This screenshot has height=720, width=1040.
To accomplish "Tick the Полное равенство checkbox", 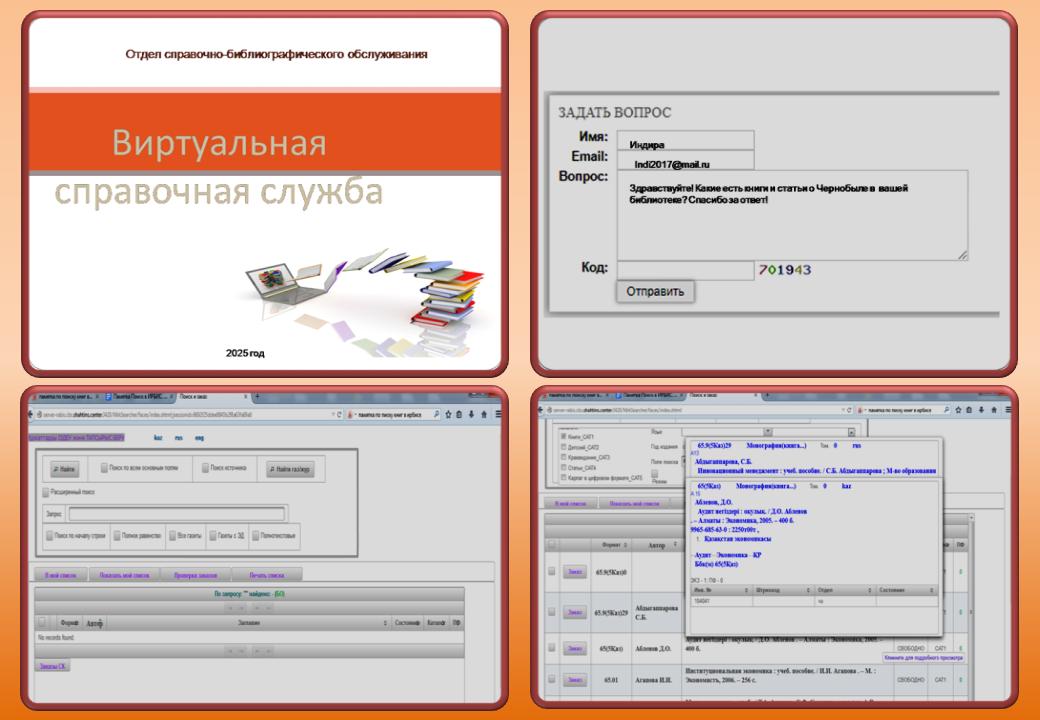I will (118, 535).
